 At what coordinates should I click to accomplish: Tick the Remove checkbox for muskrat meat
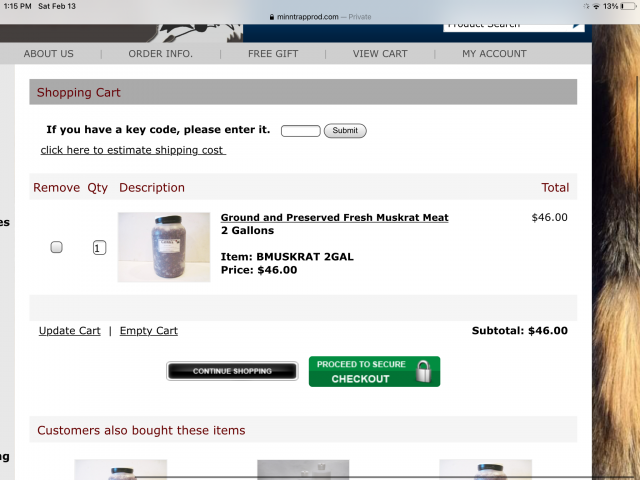[56, 247]
